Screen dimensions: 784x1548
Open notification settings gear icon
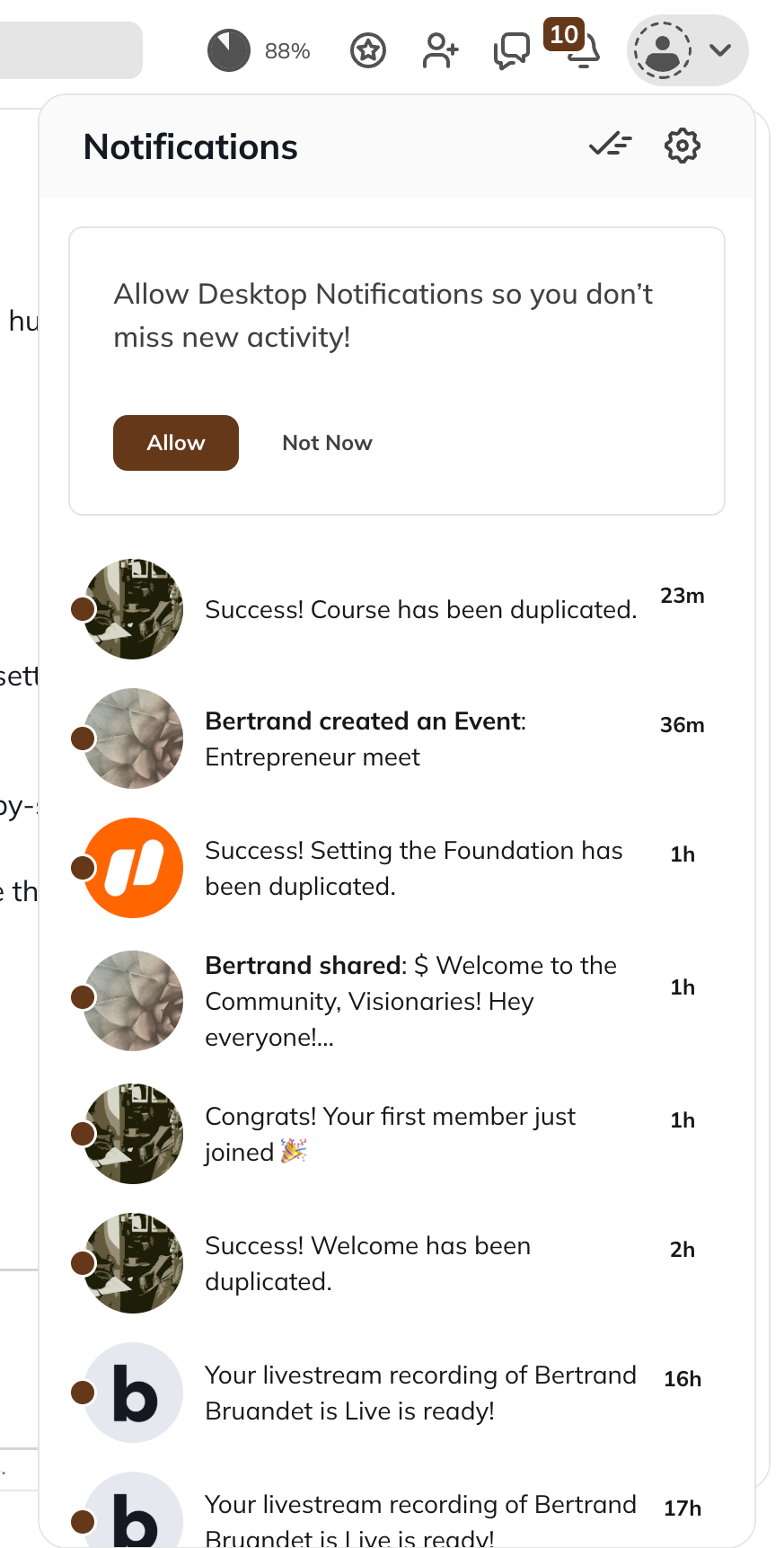682,146
